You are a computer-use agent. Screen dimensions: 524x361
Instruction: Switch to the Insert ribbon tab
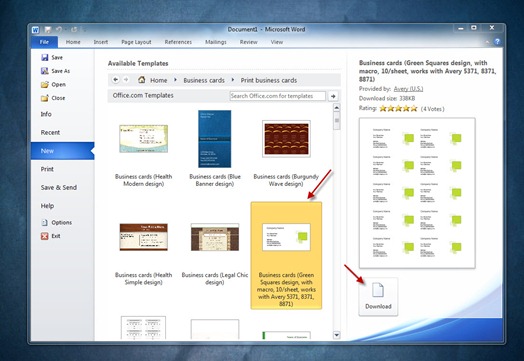[101, 42]
